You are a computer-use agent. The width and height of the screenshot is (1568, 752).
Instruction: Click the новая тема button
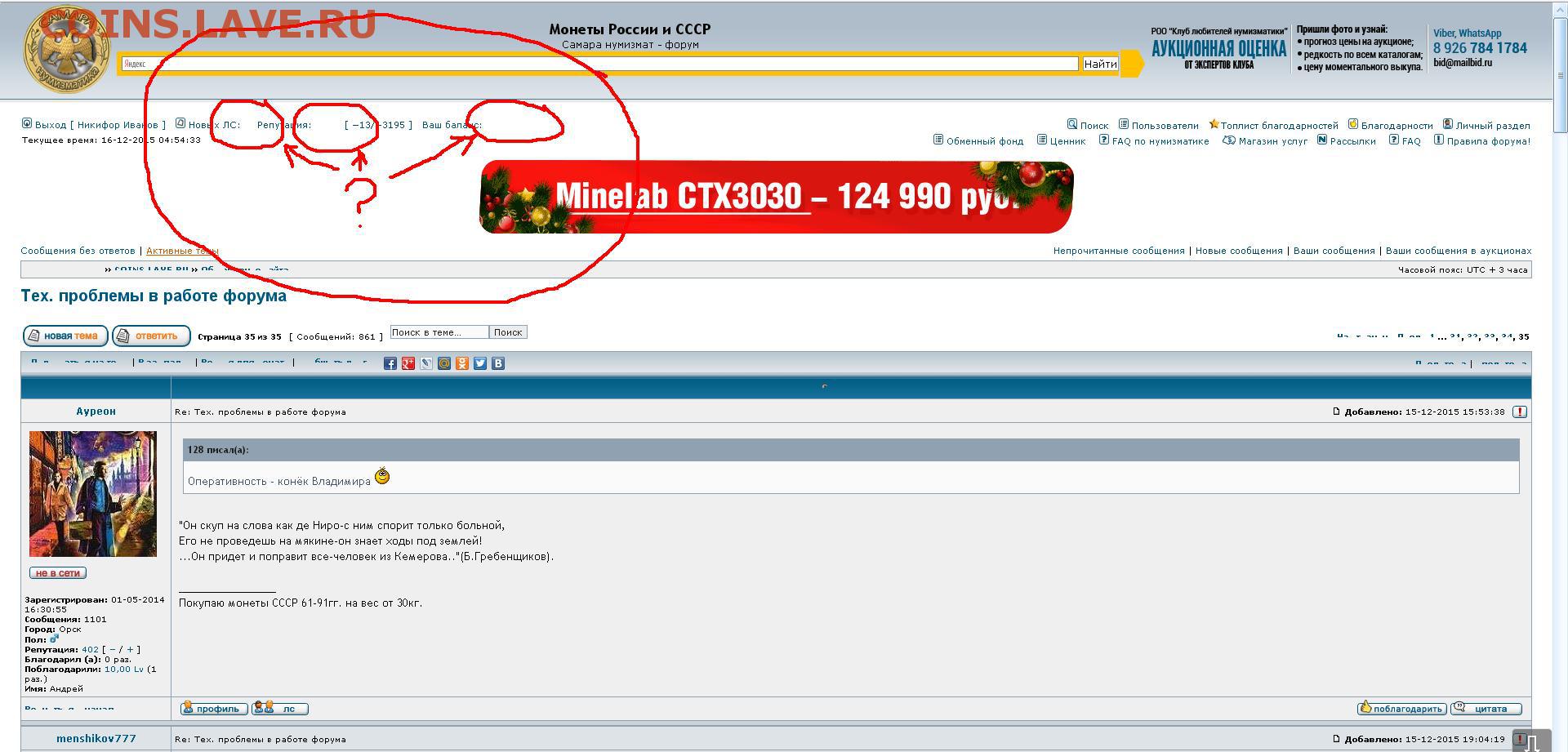65,336
